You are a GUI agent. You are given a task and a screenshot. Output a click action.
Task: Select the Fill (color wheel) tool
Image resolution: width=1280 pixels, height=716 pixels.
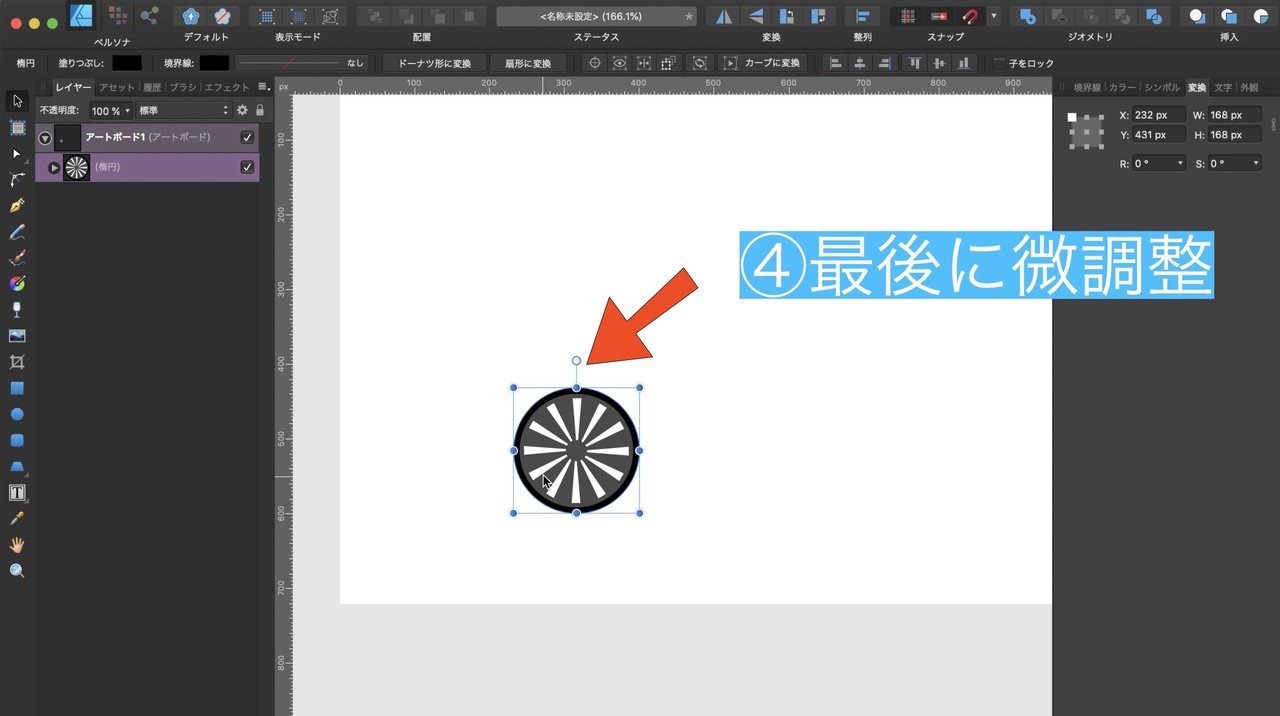[x=17, y=284]
